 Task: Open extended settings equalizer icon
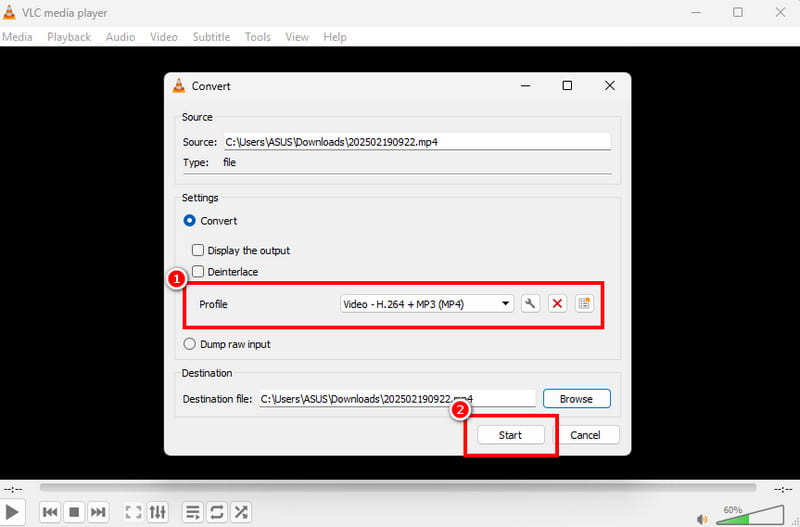(x=158, y=512)
